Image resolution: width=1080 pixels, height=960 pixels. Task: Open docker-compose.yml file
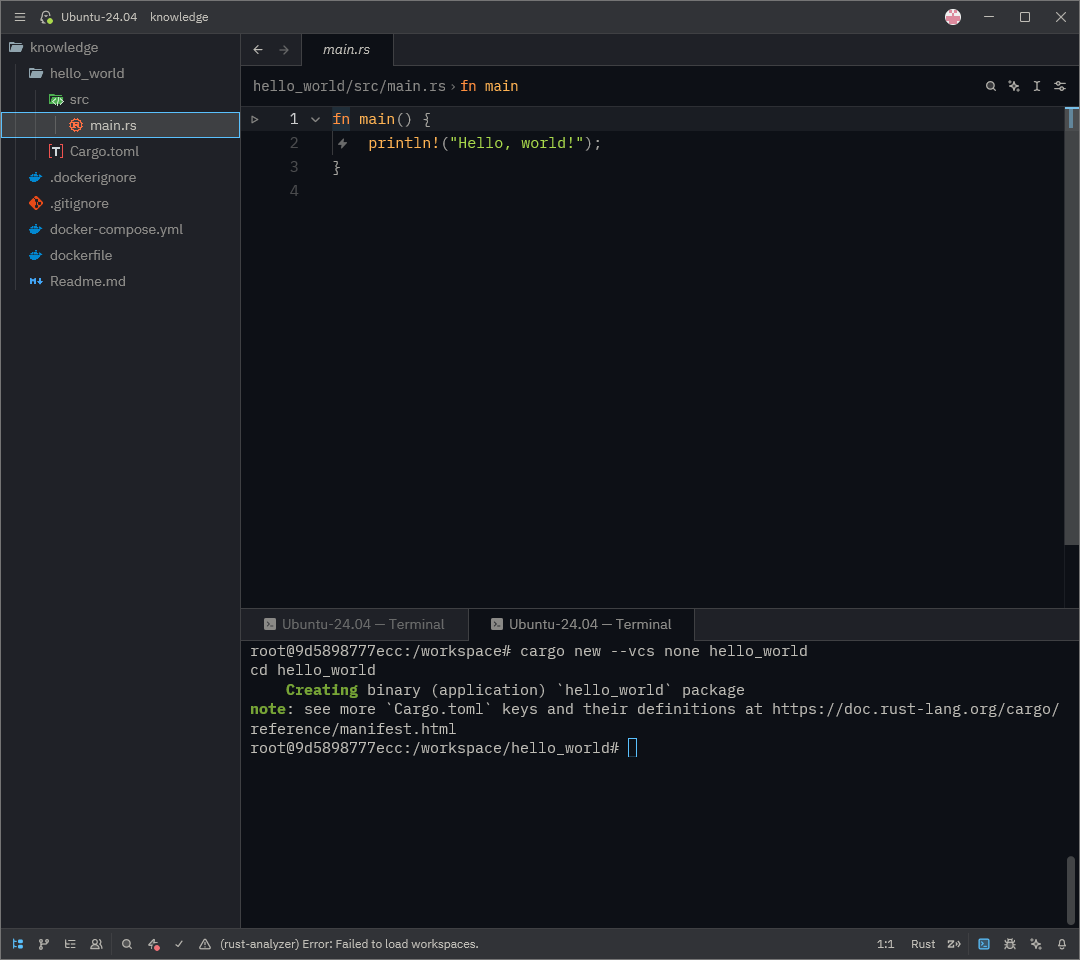pyautogui.click(x=121, y=229)
